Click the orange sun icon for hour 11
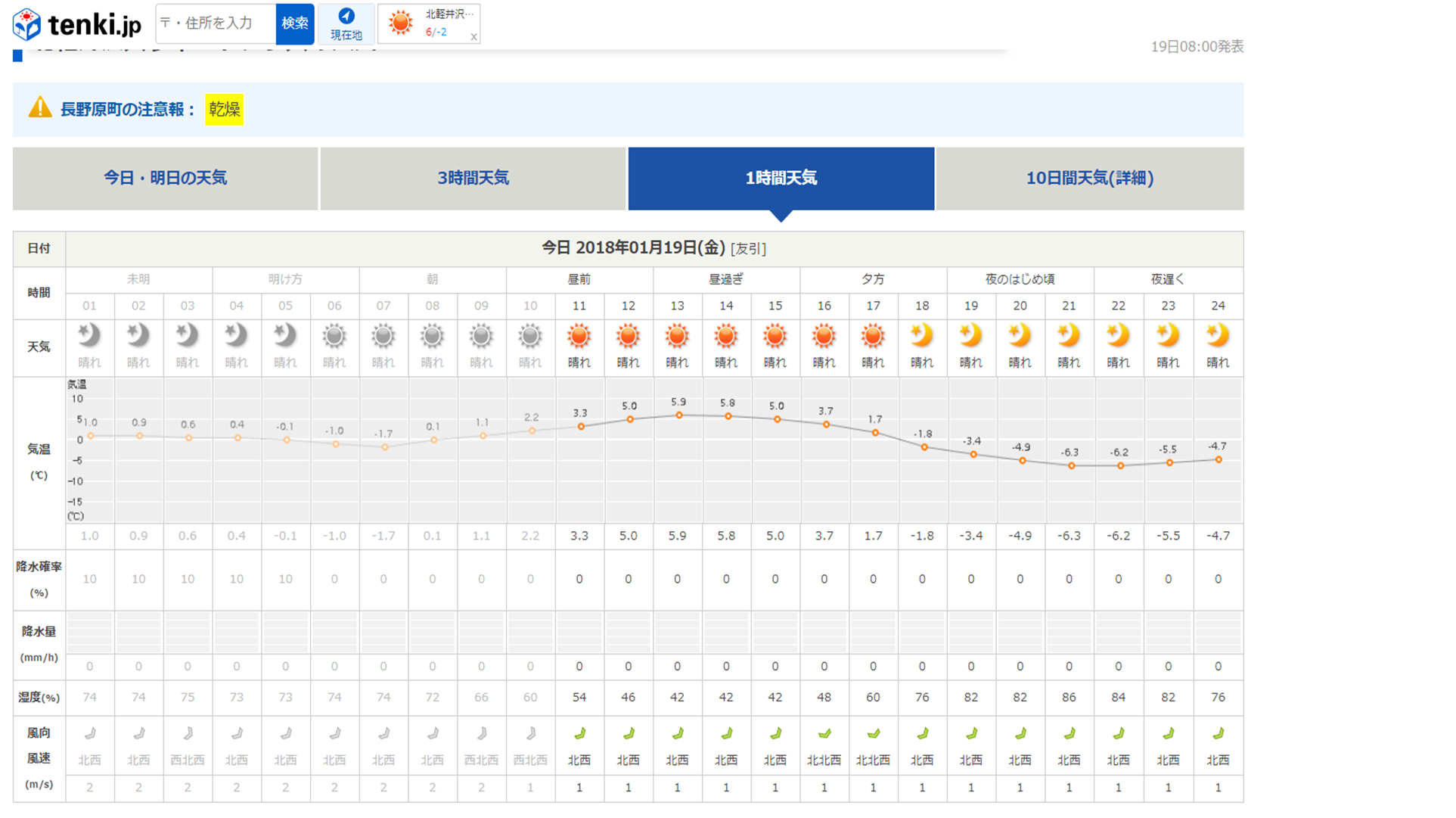 point(579,335)
